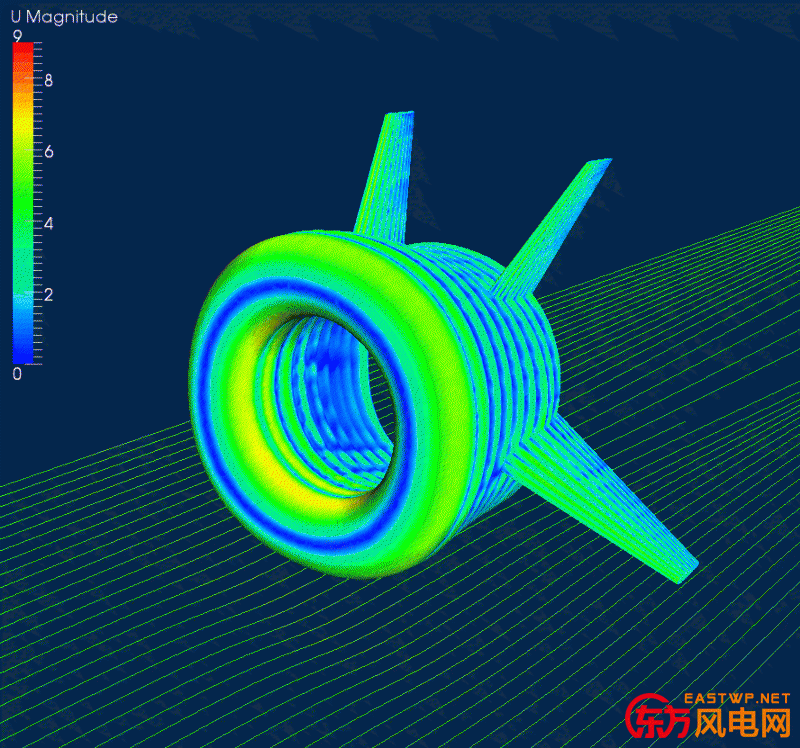The height and width of the screenshot is (748, 800).
Task: Select the legend value 9 label
Action: click(x=17, y=36)
